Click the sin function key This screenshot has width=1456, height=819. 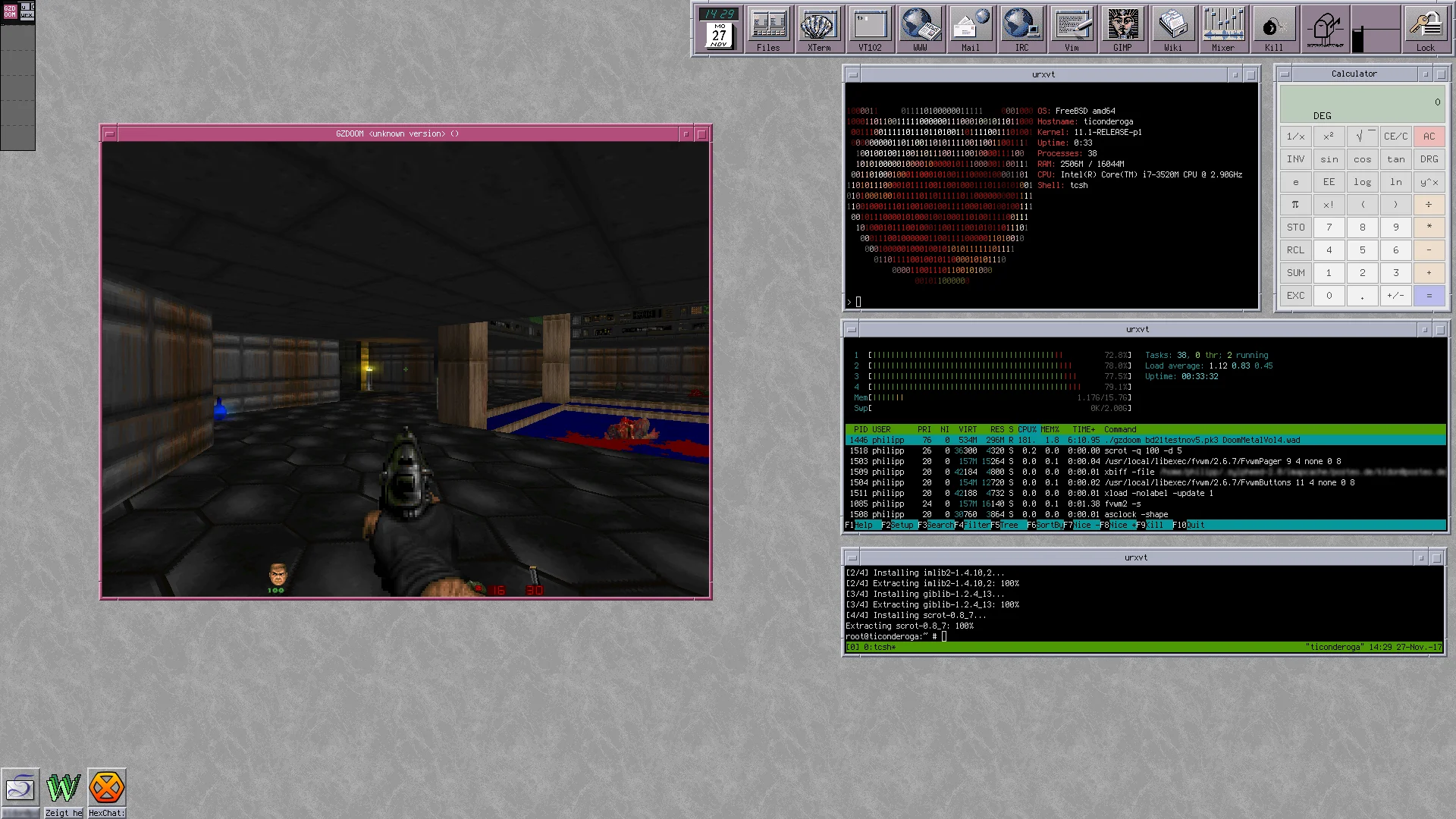tap(1329, 159)
